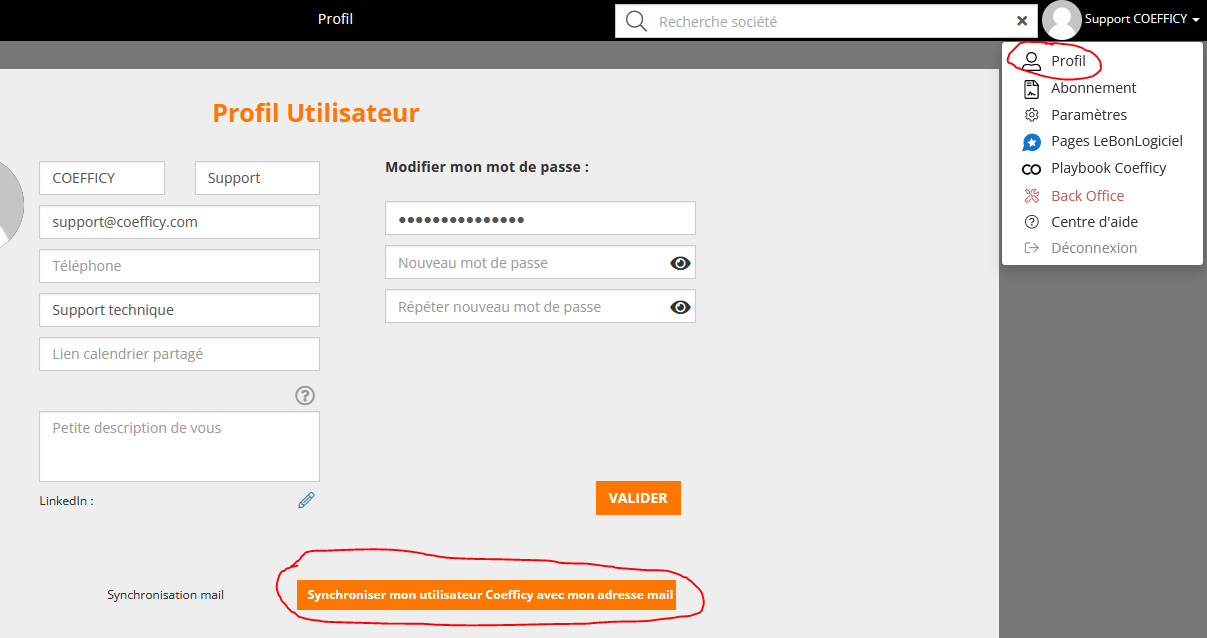Click the blue LeBonLogiciel star icon

[x=1032, y=142]
